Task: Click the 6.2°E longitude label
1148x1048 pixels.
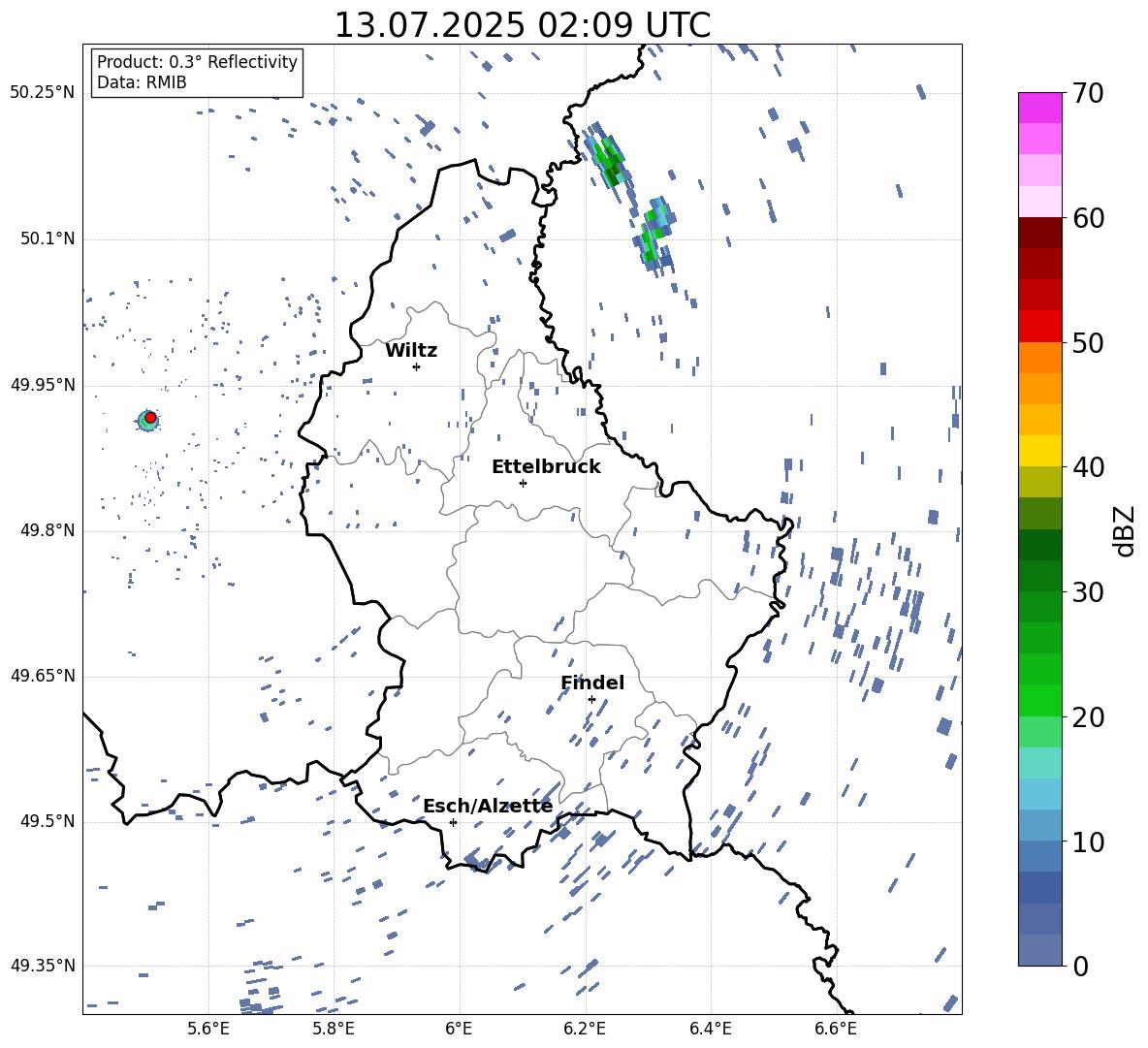Action: 585,1029
